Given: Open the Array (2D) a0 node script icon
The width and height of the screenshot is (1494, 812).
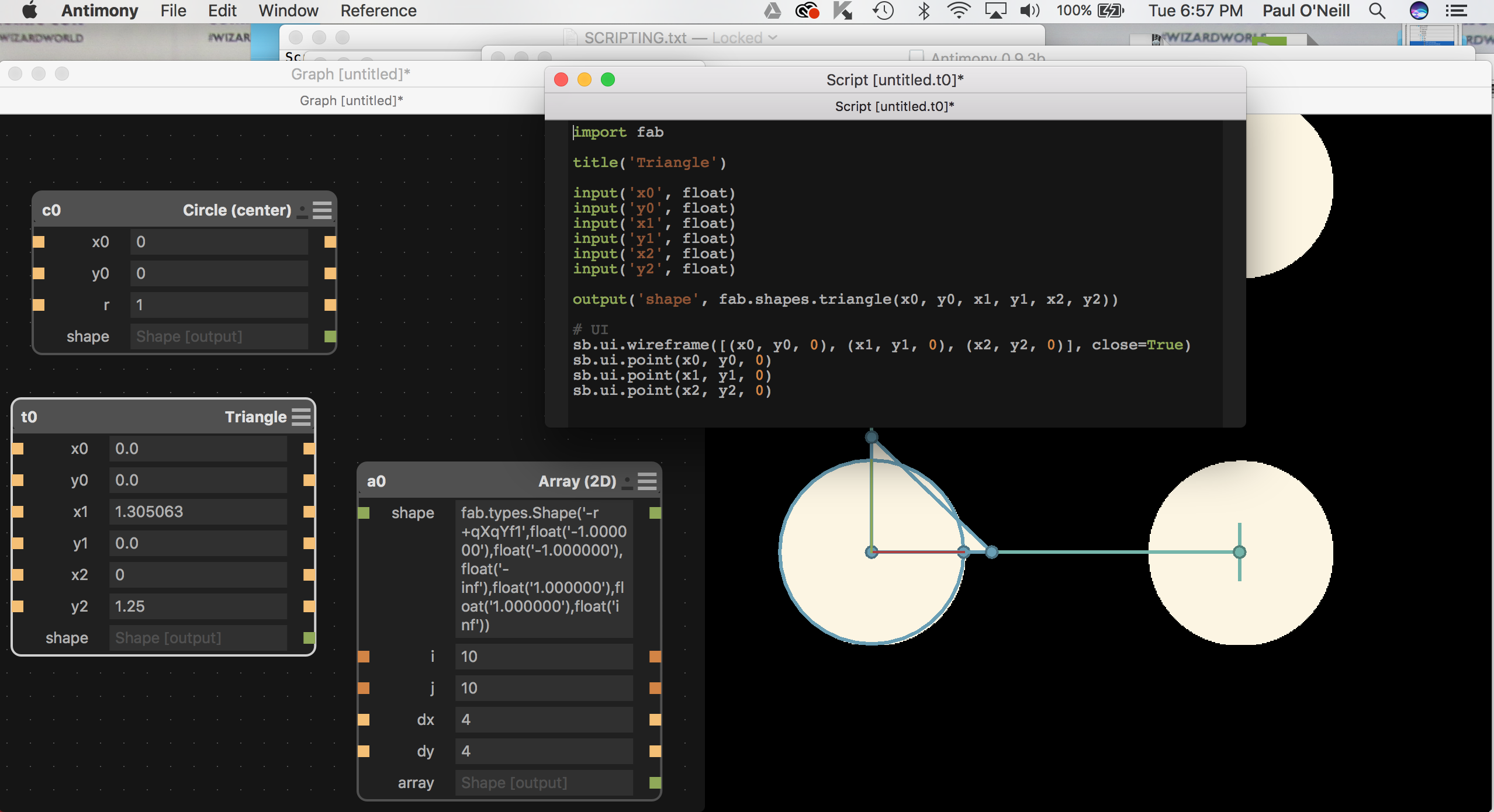Looking at the screenshot, I should tap(647, 481).
